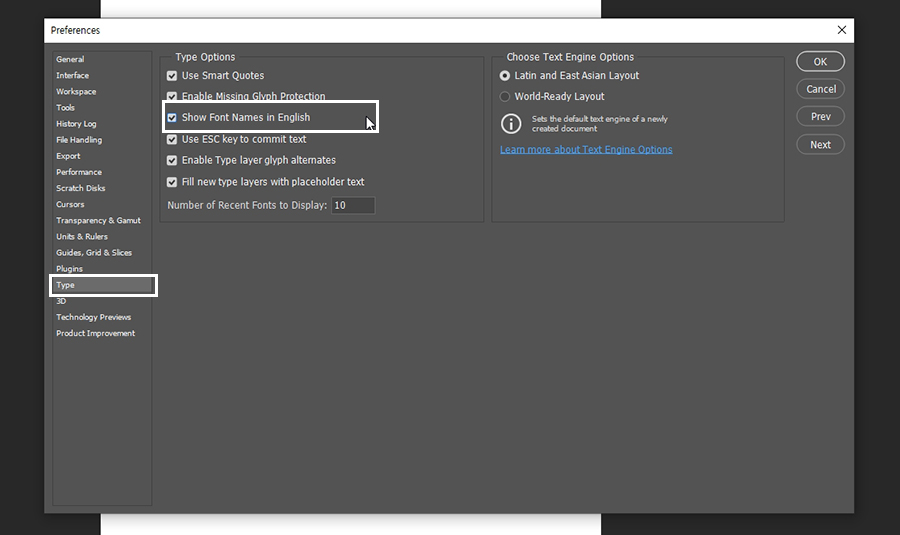Open the Workspace preferences category

coord(76,91)
